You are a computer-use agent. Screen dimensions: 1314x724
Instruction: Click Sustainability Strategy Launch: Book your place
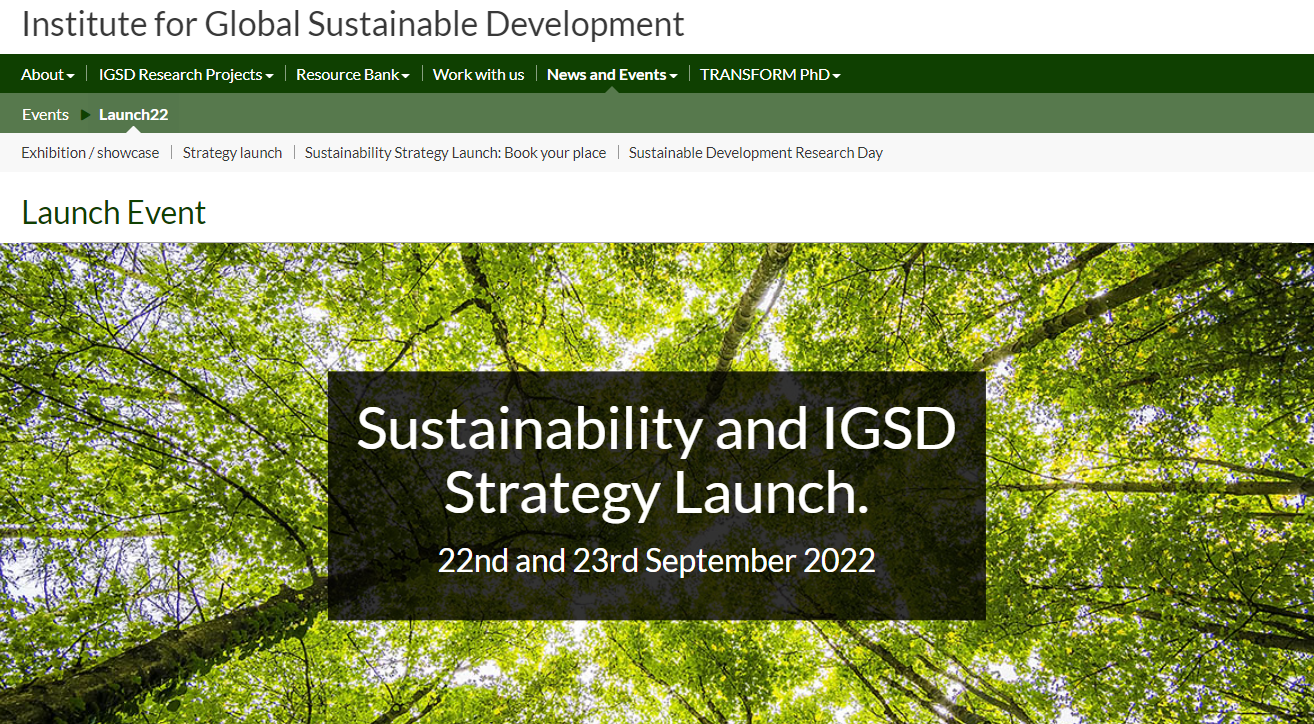click(x=455, y=153)
